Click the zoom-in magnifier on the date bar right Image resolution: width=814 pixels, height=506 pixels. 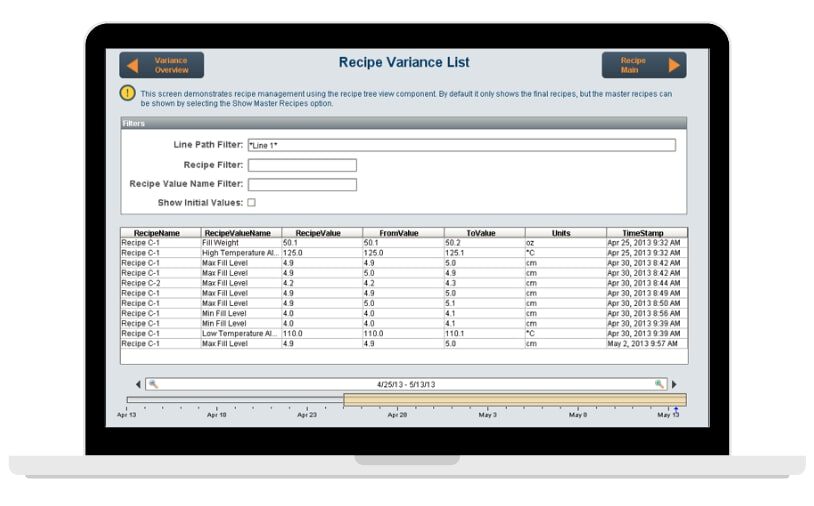(660, 384)
